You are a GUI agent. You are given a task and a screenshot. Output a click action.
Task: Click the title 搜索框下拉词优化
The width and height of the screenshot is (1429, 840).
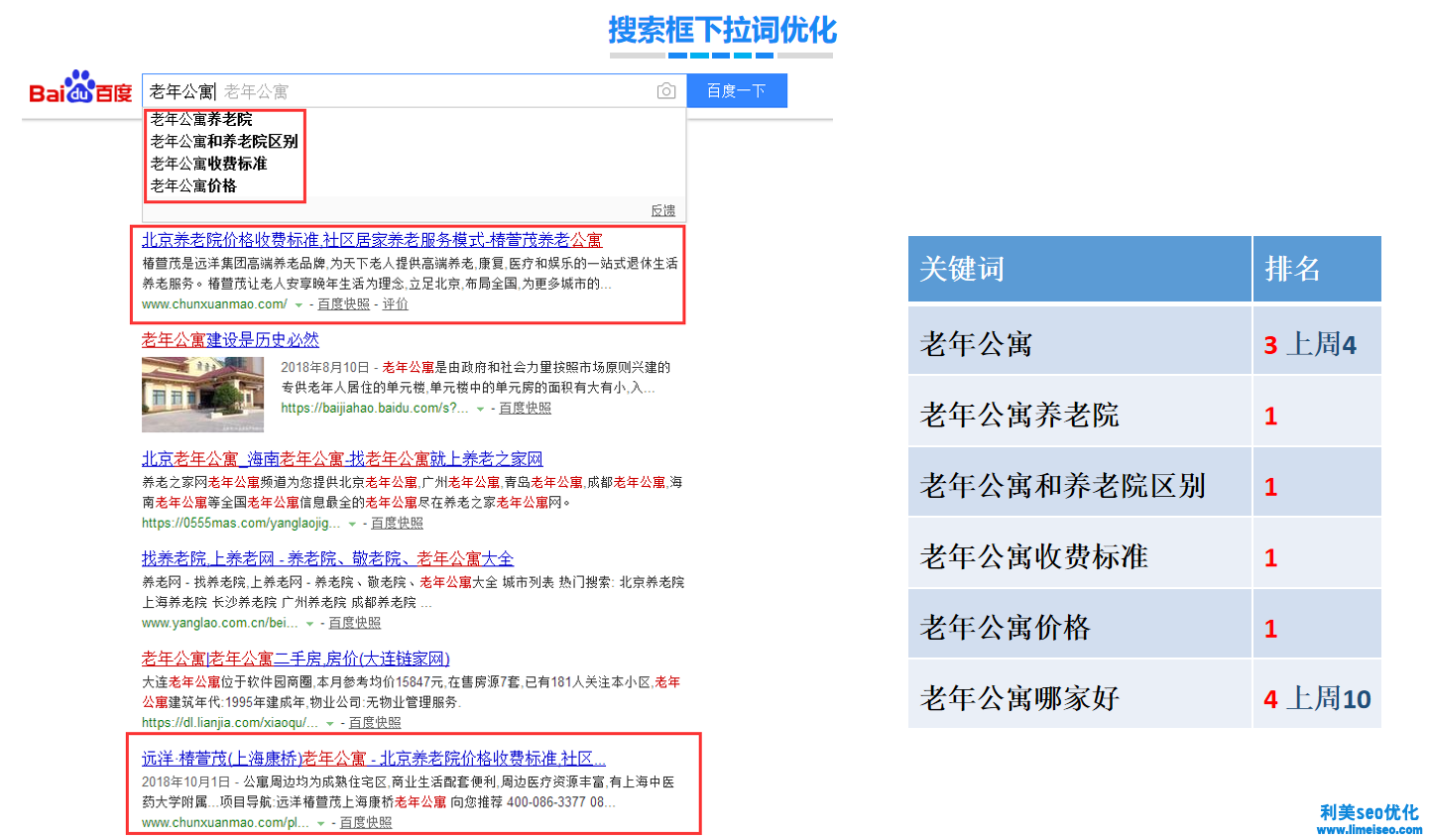[722, 31]
